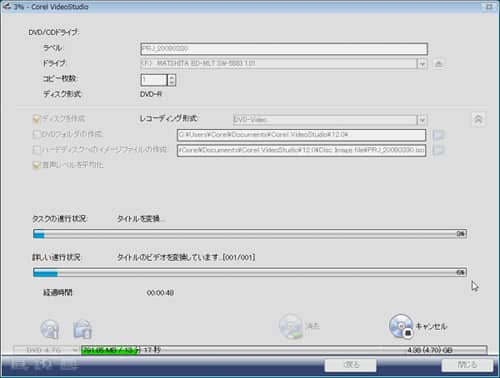Click the タスクの進行状況 progress bar
Screen dimensions: 500x378
click(250, 234)
